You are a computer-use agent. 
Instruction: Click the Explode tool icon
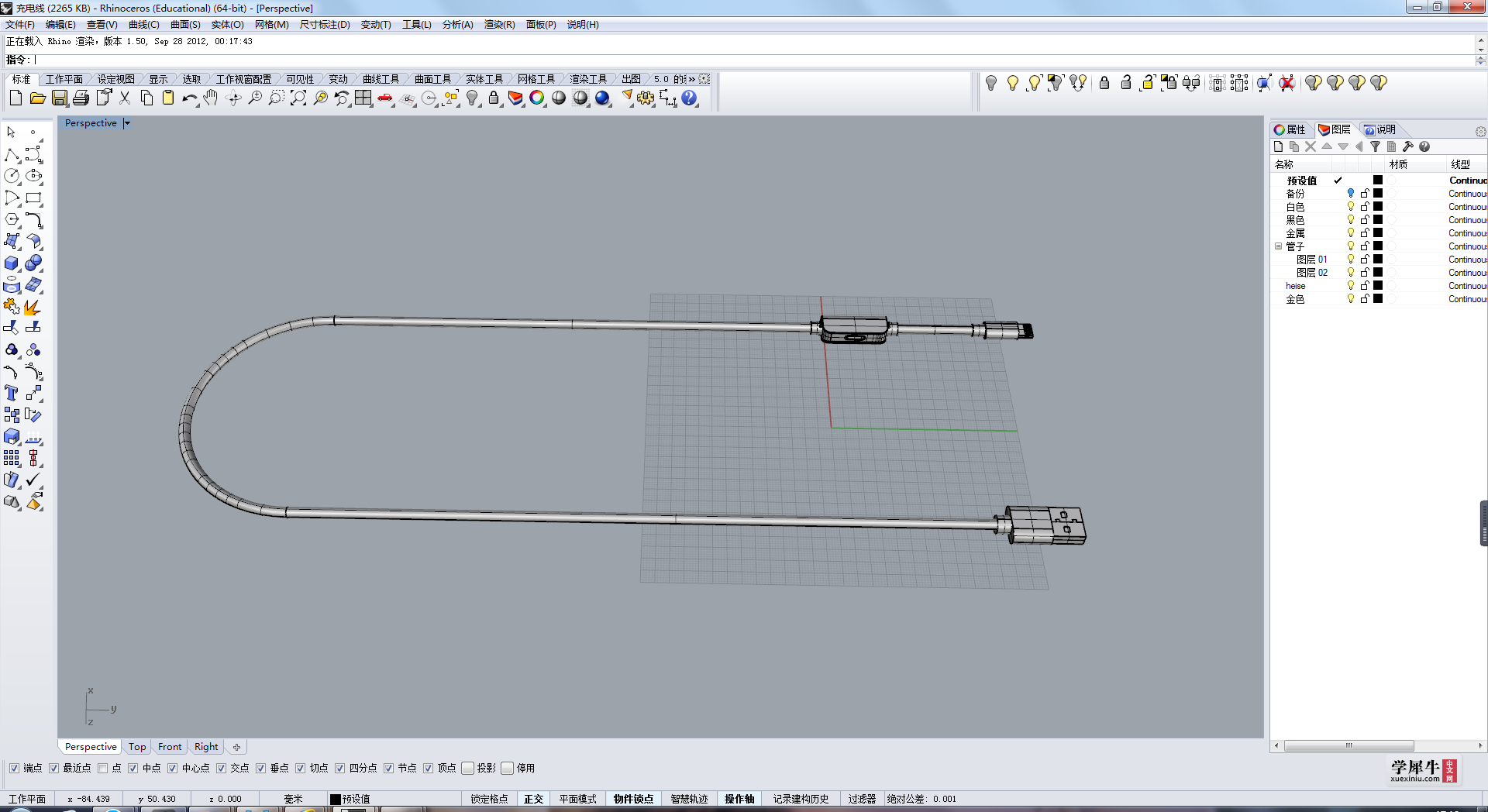click(33, 307)
